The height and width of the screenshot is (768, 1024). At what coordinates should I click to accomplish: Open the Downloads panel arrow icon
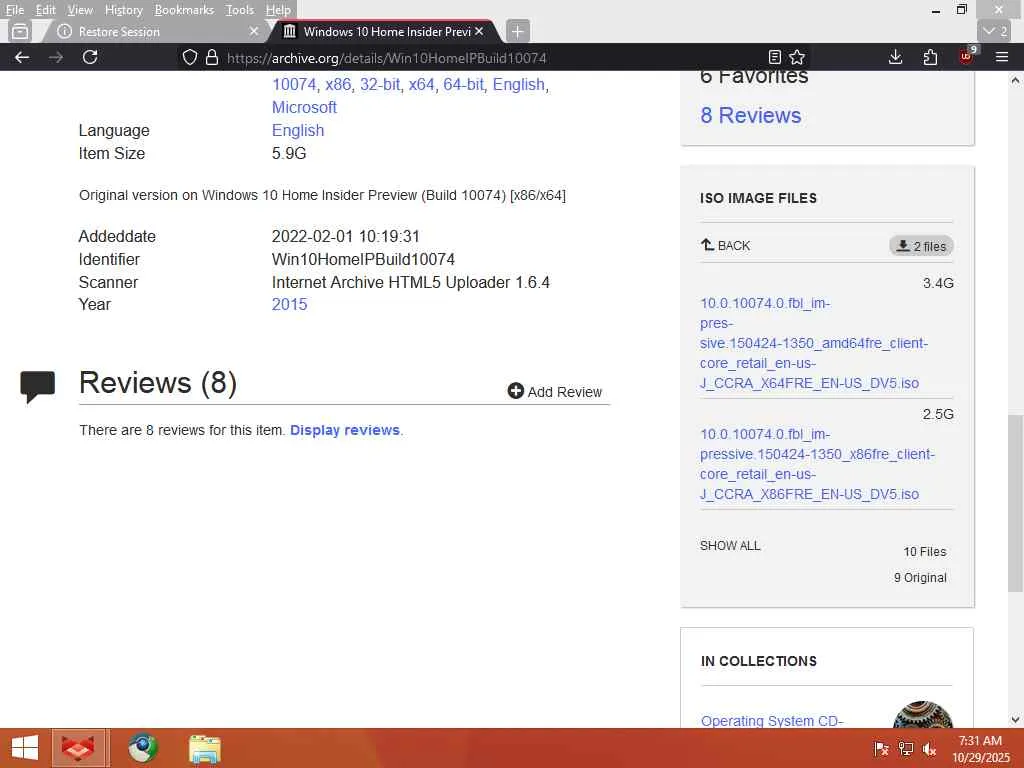pyautogui.click(x=896, y=57)
